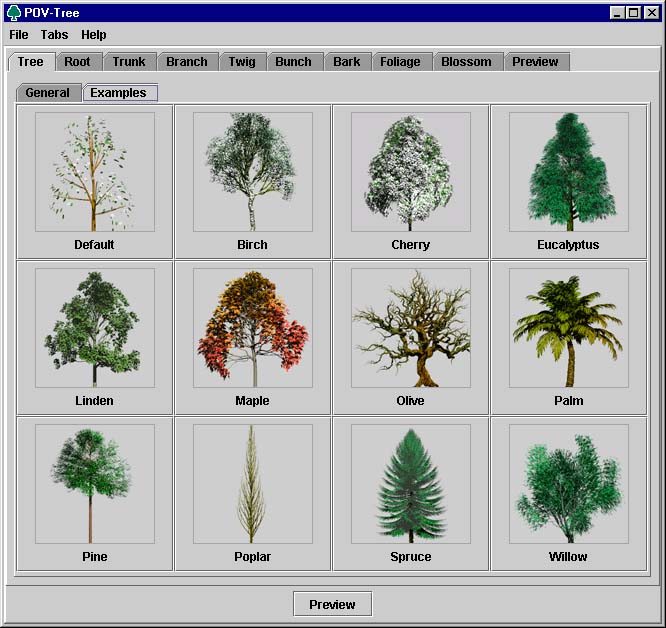
Task: Open the Help menu
Action: 94,35
